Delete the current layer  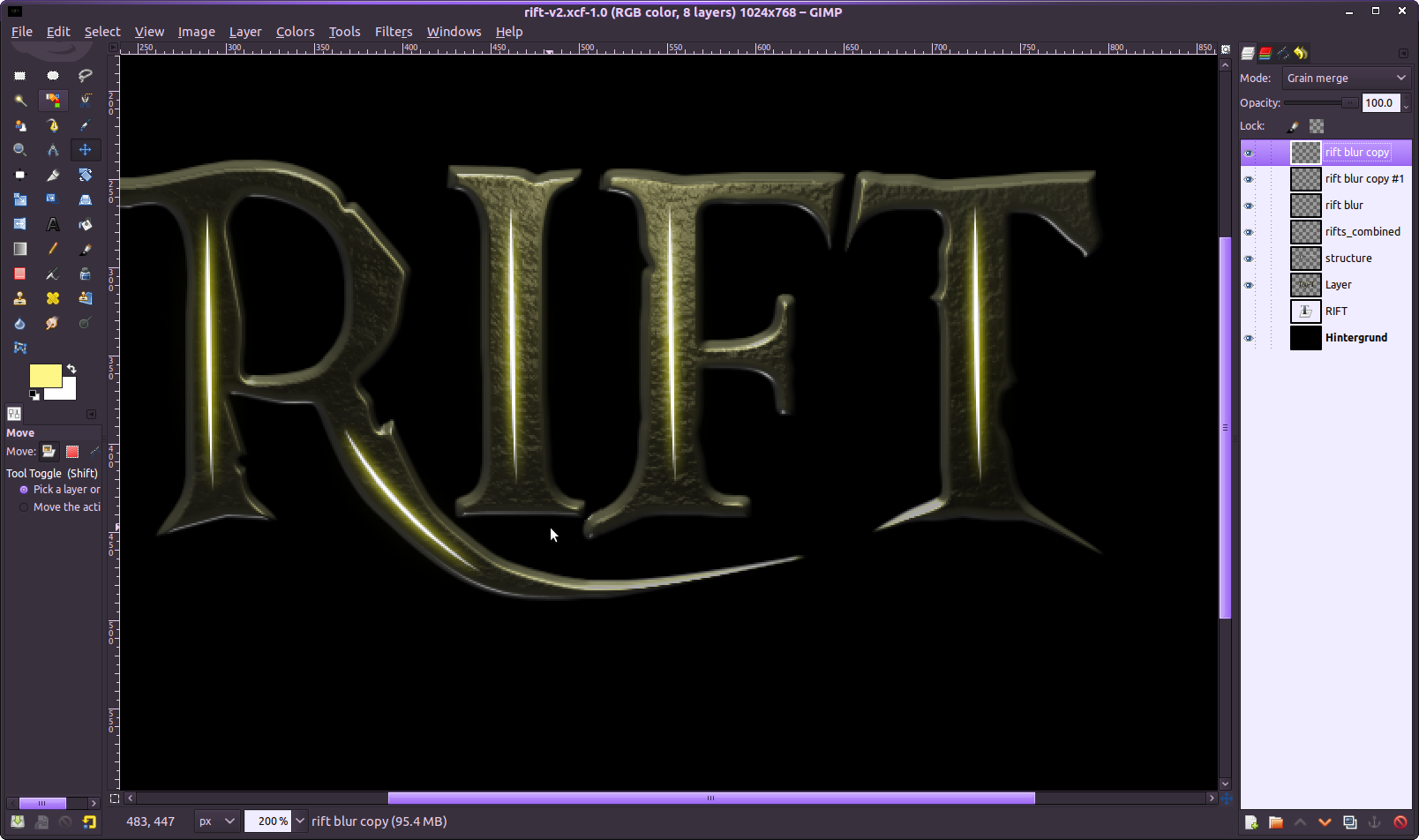click(1400, 822)
